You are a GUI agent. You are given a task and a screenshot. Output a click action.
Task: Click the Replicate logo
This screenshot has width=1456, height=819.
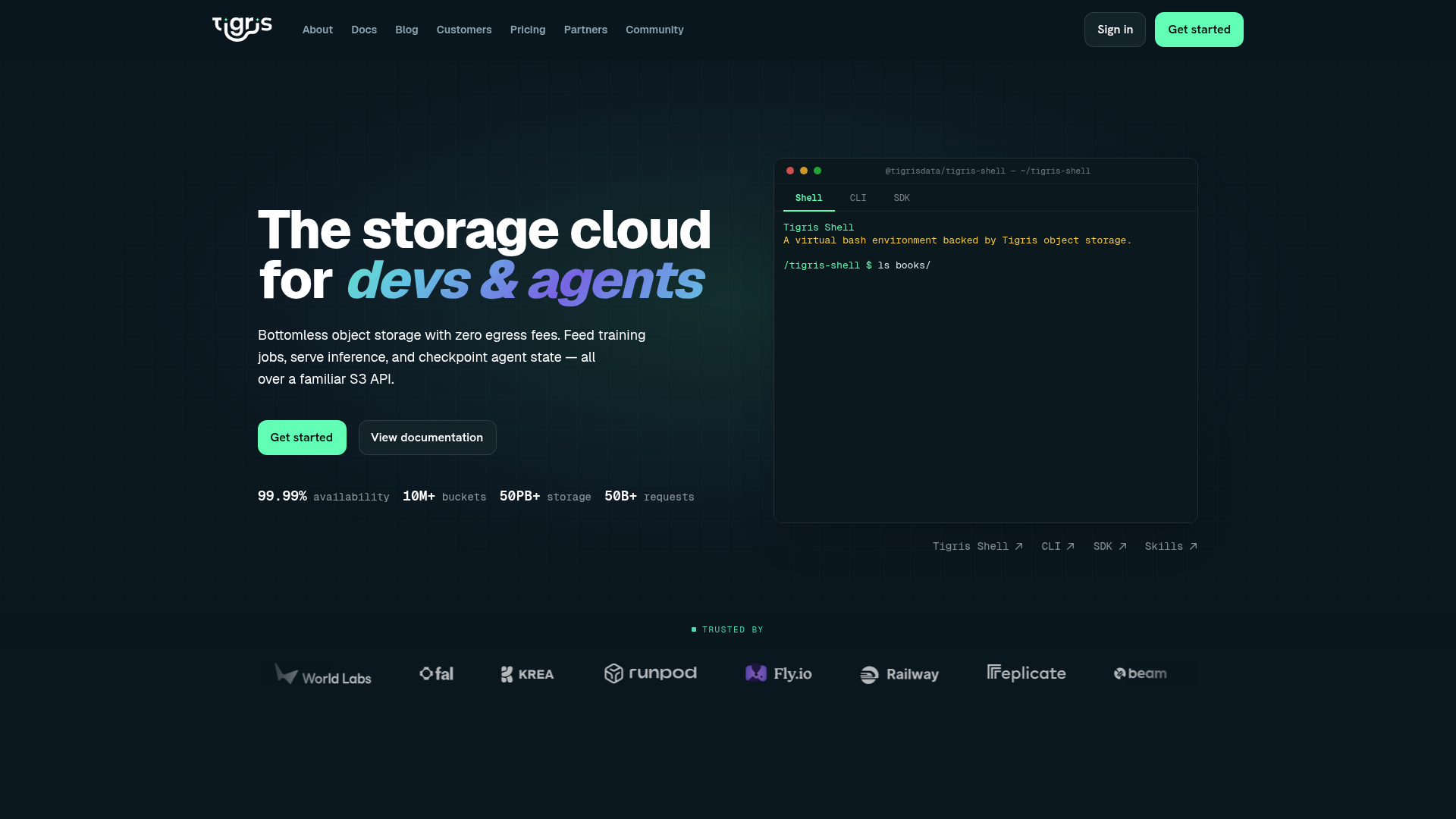(1027, 673)
